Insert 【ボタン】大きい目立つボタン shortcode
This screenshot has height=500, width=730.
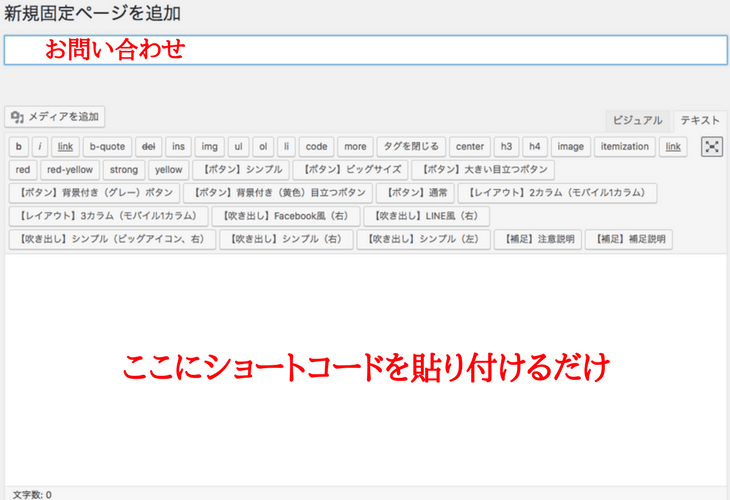[x=483, y=170]
